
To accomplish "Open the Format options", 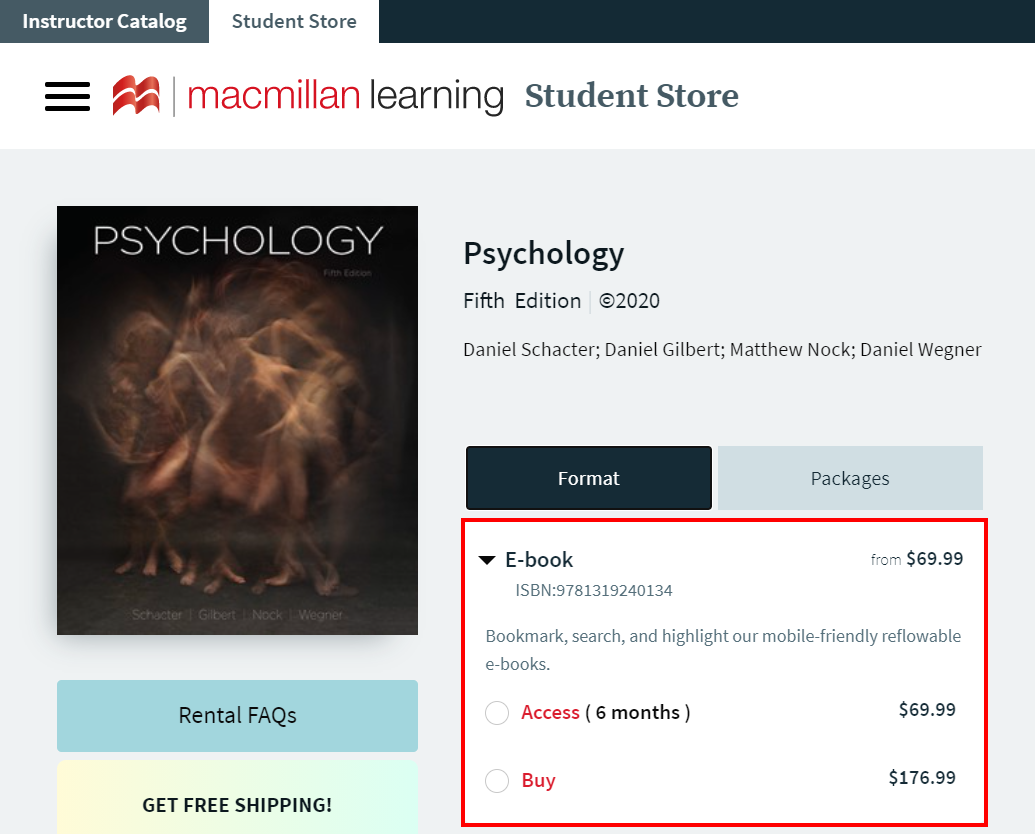I will tap(588, 478).
